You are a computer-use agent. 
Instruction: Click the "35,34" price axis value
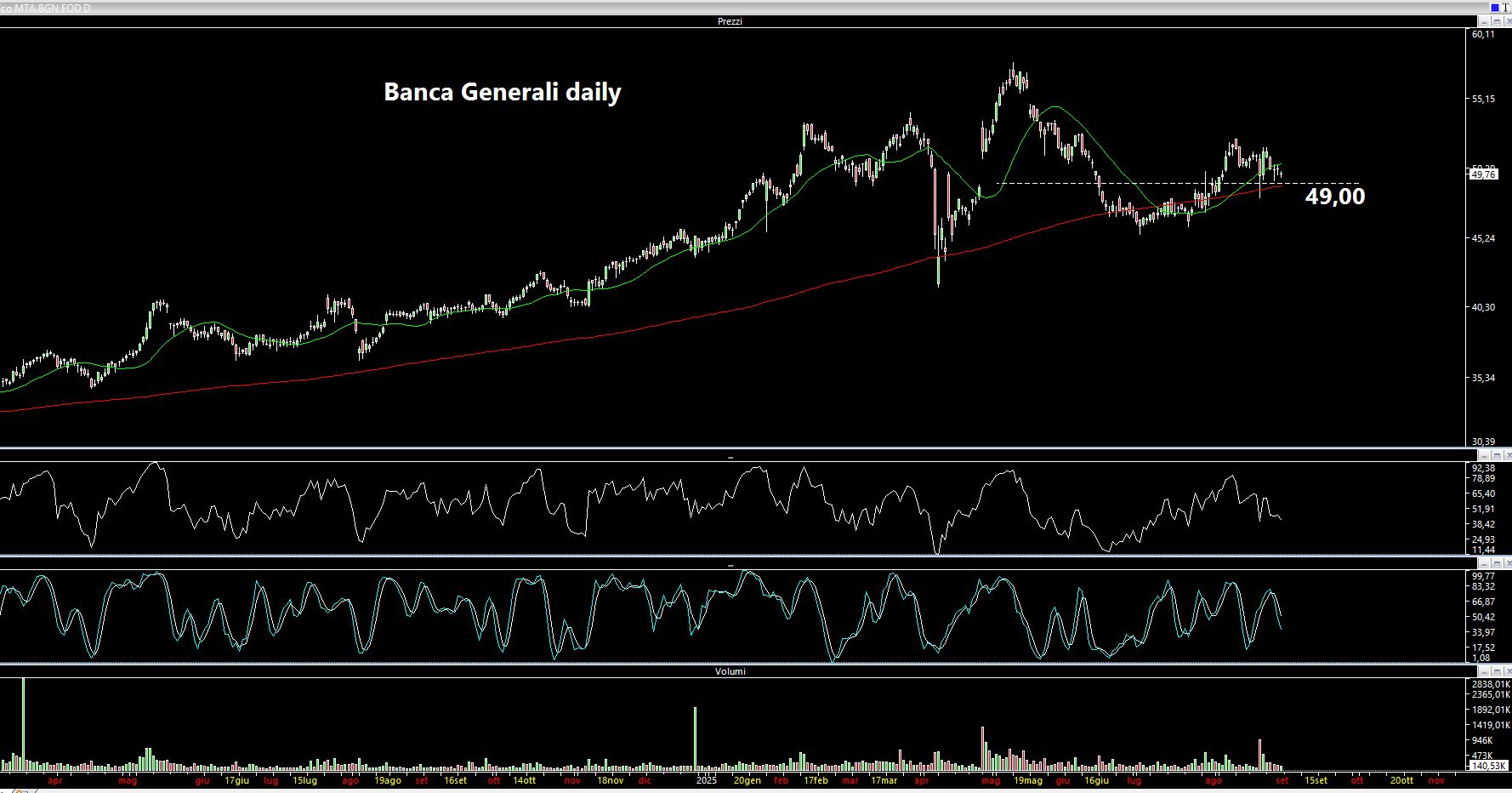[x=1483, y=378]
